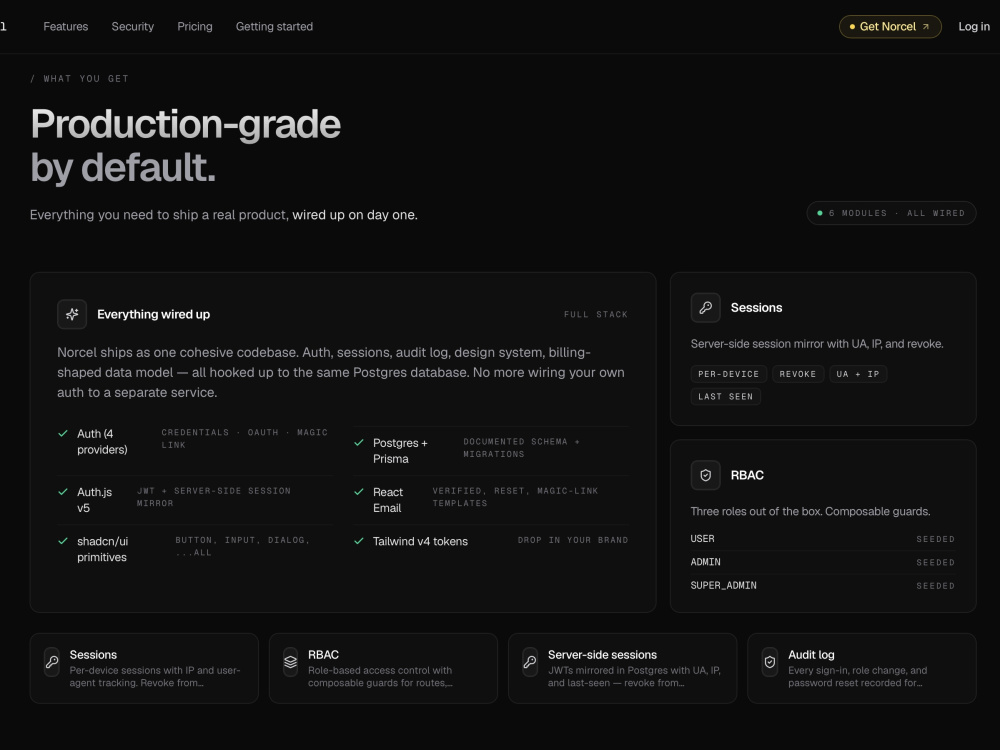This screenshot has height=750, width=1000.
Task: Click the USER role row
Action: (823, 539)
